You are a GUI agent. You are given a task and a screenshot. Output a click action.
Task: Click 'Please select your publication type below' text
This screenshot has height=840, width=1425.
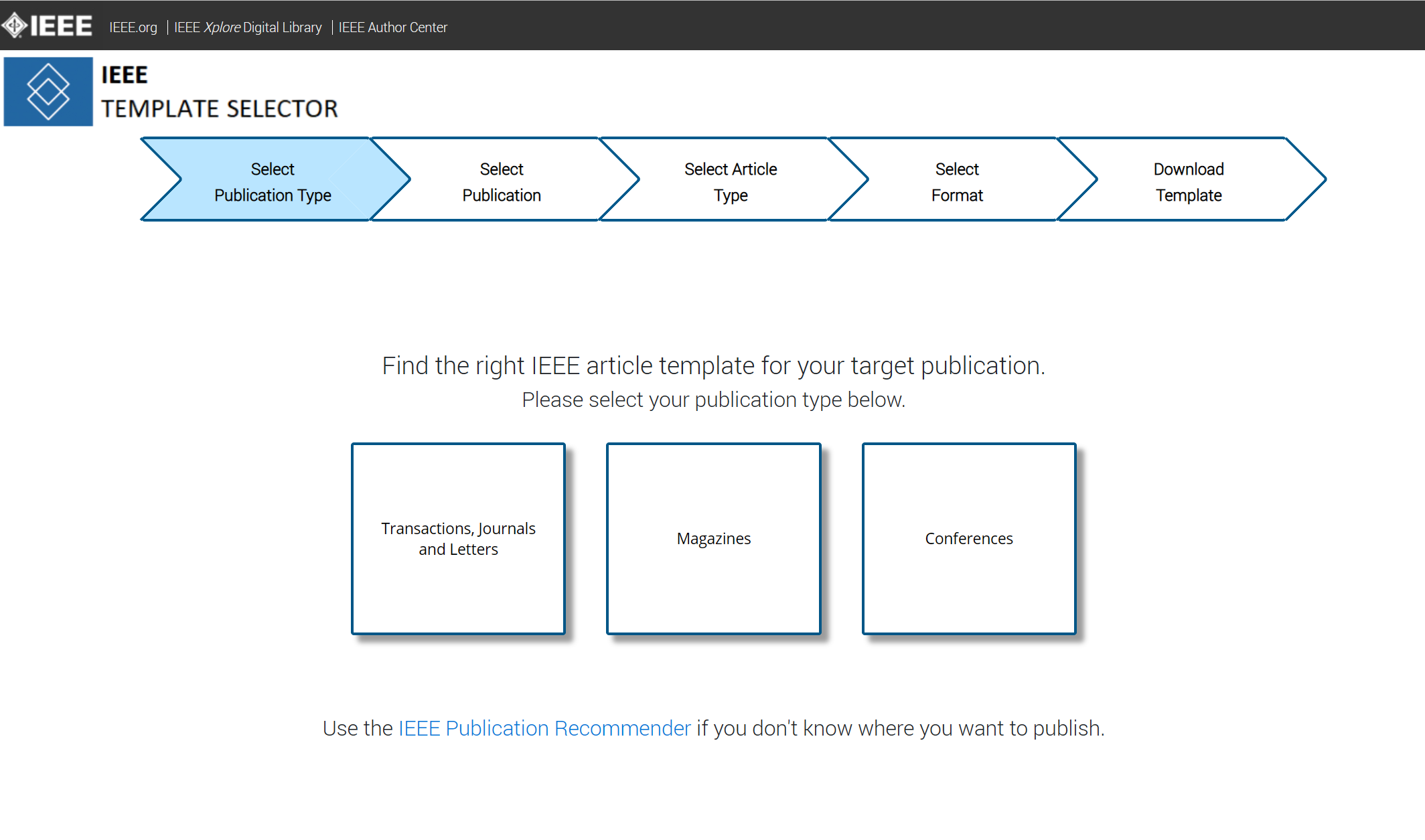713,400
